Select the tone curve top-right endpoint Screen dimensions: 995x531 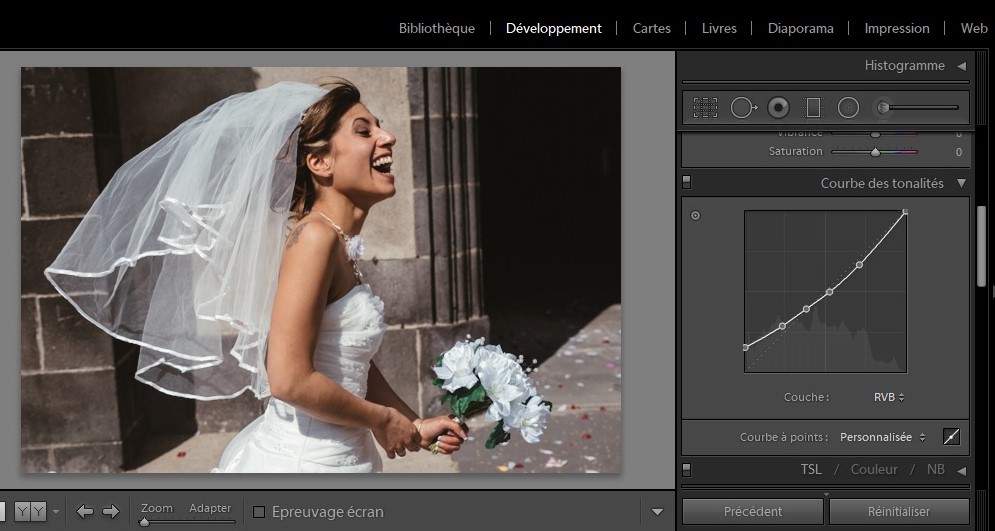906,212
